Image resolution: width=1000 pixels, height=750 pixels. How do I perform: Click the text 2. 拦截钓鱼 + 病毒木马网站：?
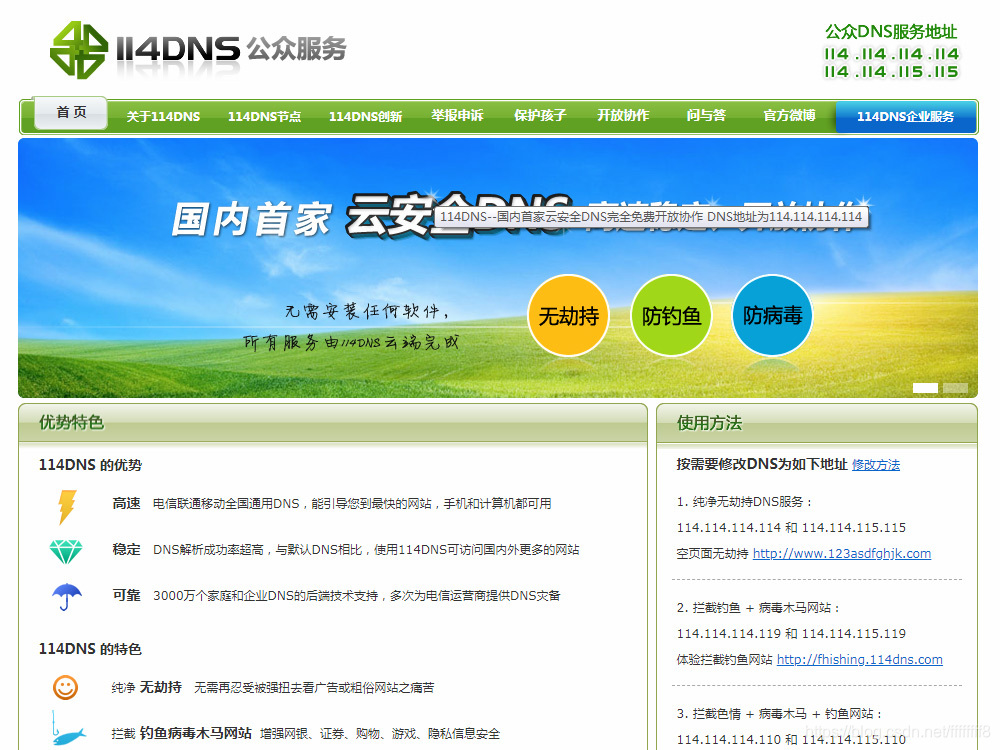[x=760, y=608]
